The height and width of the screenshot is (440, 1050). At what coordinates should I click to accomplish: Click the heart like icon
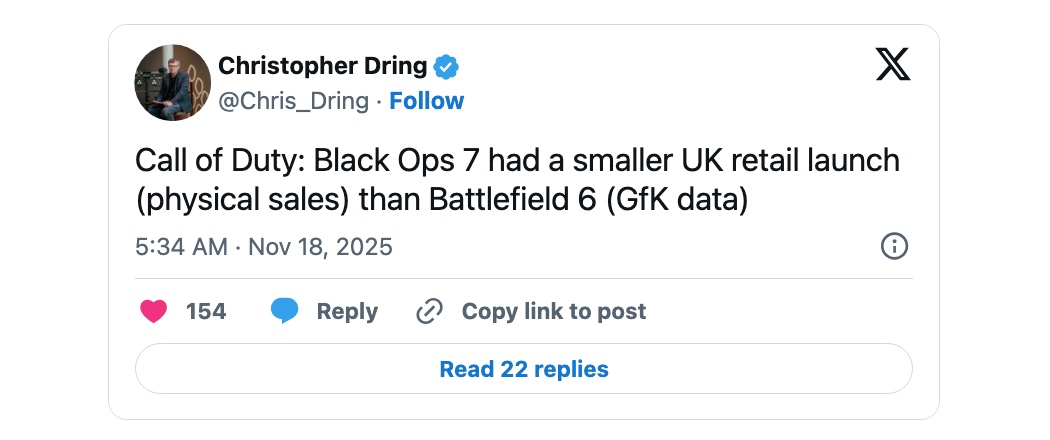point(153,312)
